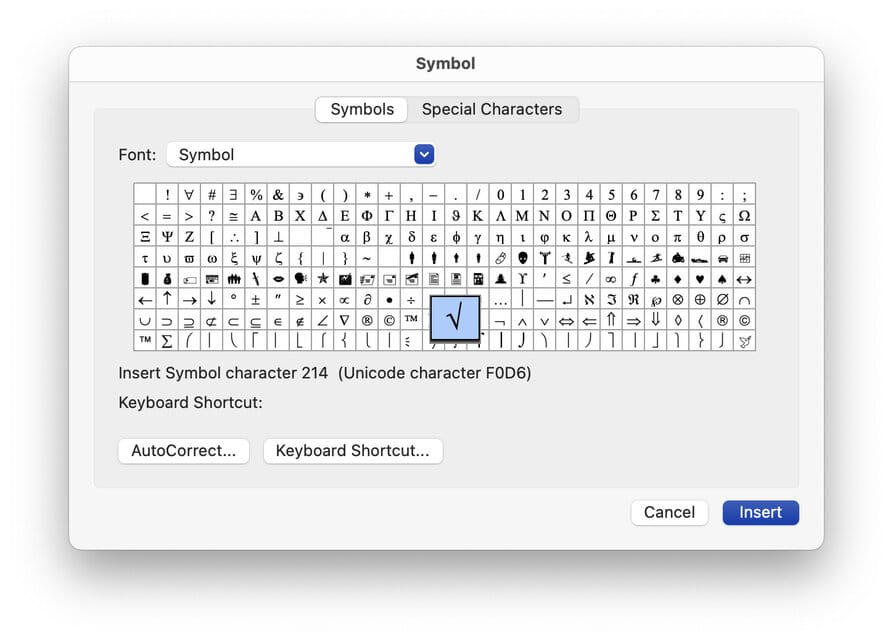Image resolution: width=893 pixels, height=641 pixels.
Task: Open the Keyboard Shortcut... dialog button
Action: tap(352, 451)
